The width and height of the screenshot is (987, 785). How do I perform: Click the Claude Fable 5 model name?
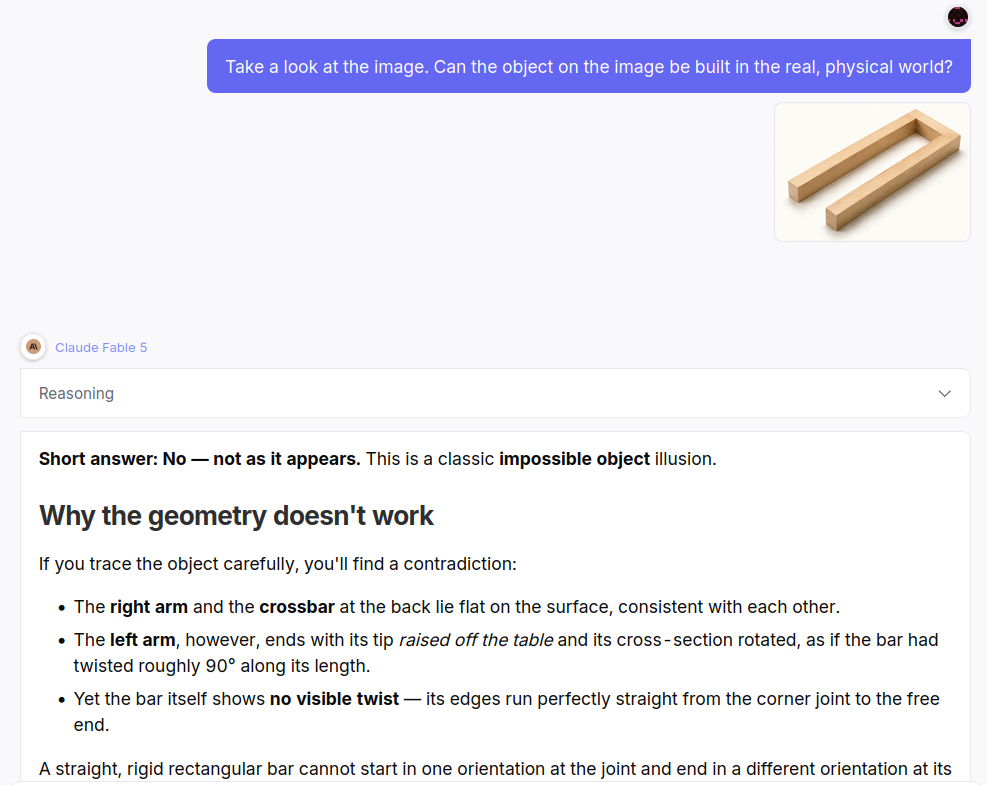point(101,347)
